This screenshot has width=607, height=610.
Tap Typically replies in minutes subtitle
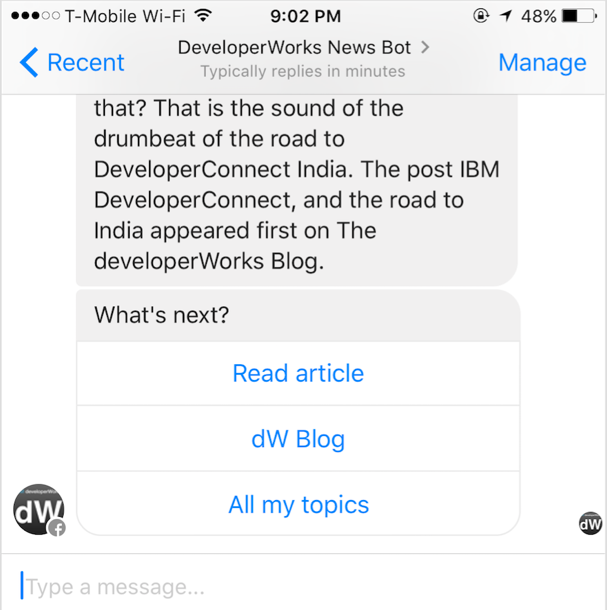(x=303, y=72)
